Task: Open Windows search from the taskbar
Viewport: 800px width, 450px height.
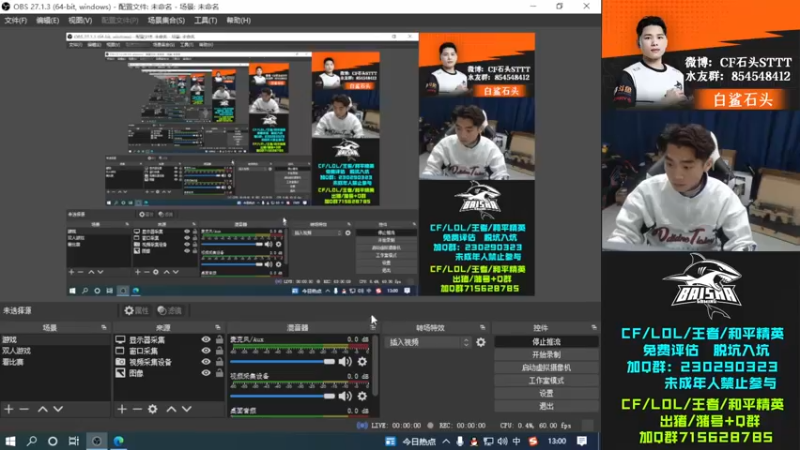Action: (x=32, y=441)
